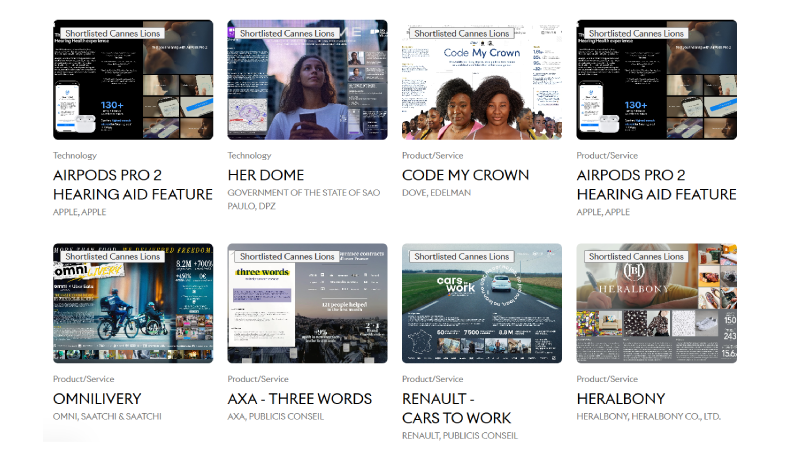Open the Omnilivery campaign thumbnail
Screen dimensions: 800x450
pyautogui.click(x=133, y=303)
